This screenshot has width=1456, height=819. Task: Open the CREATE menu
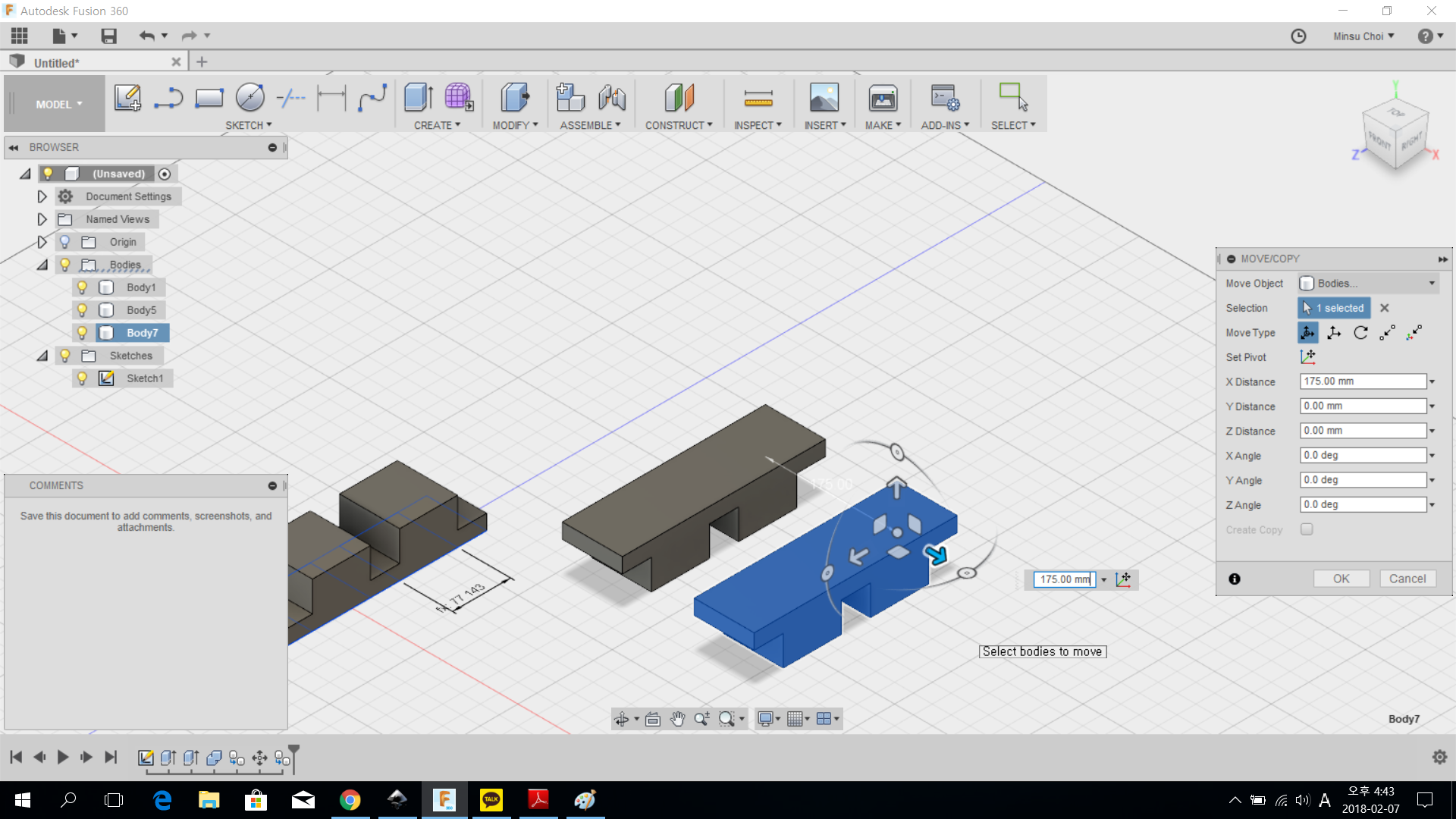(437, 125)
